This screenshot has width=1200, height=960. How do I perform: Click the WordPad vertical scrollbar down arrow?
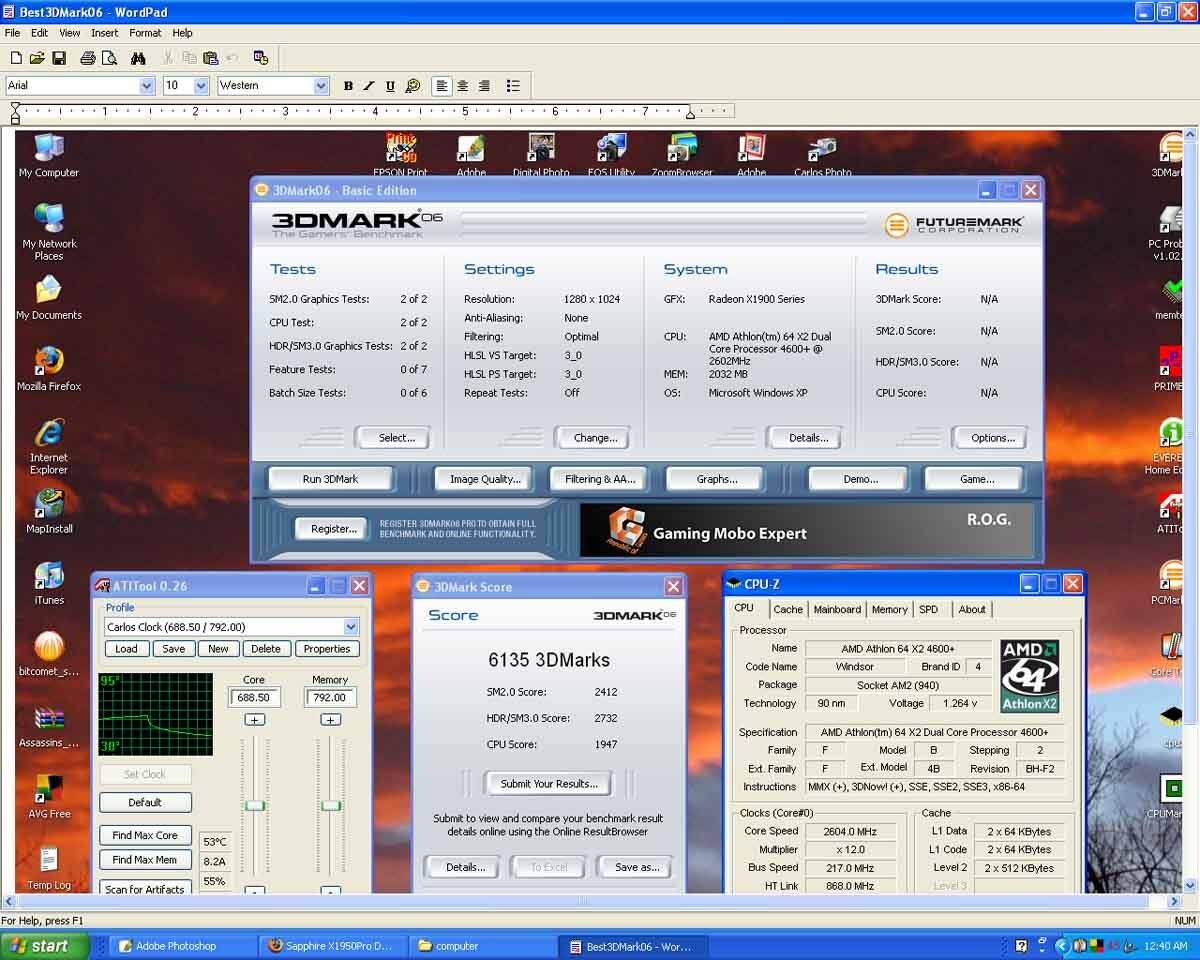pyautogui.click(x=1190, y=886)
